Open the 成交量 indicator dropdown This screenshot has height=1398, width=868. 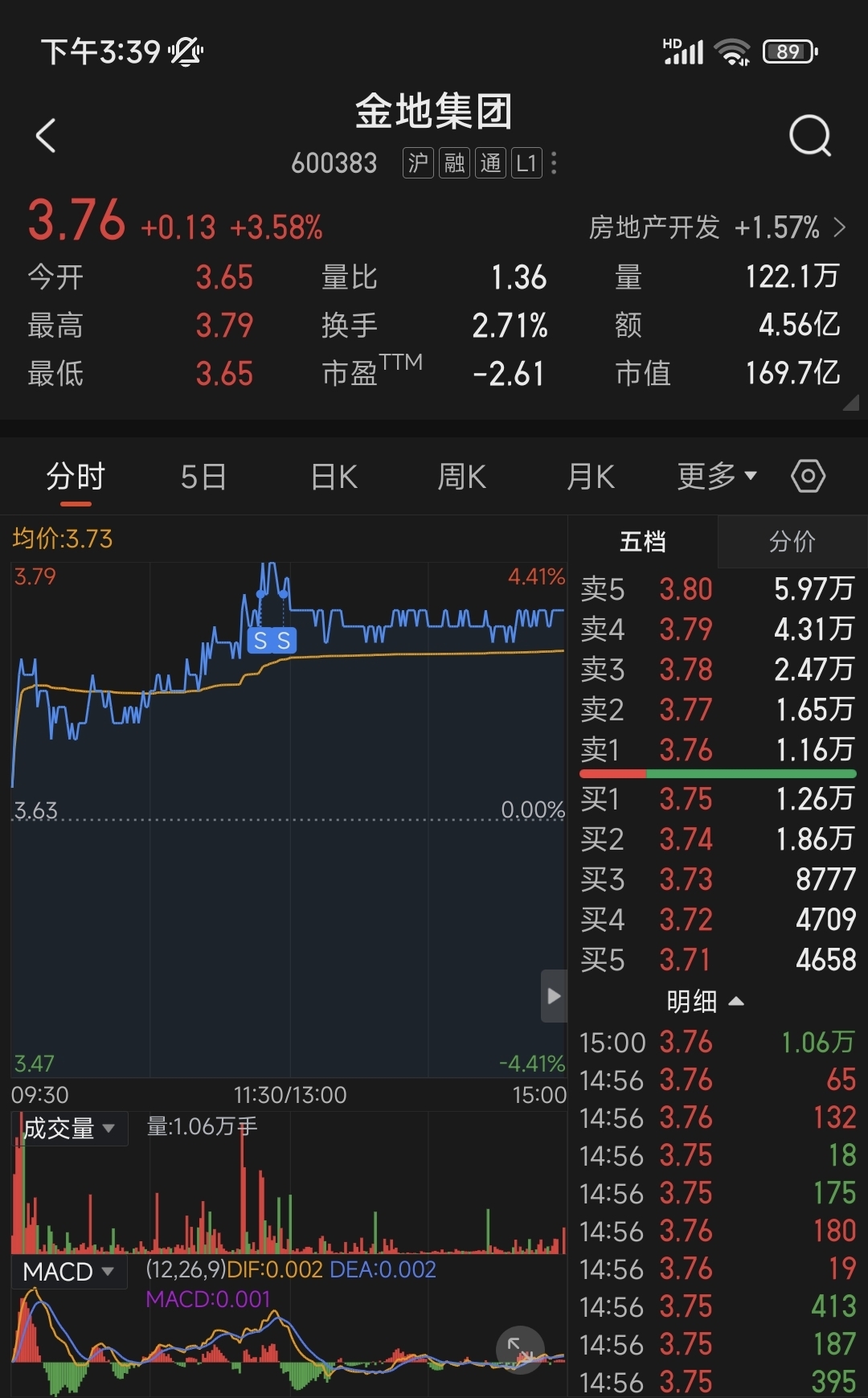[70, 1129]
